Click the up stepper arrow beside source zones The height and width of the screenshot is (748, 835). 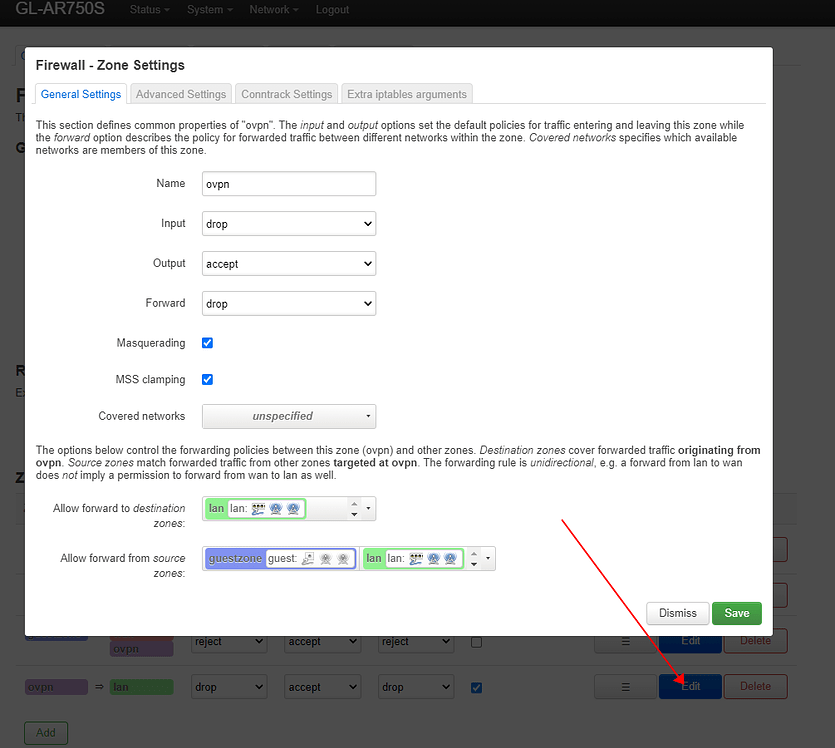tap(472, 554)
